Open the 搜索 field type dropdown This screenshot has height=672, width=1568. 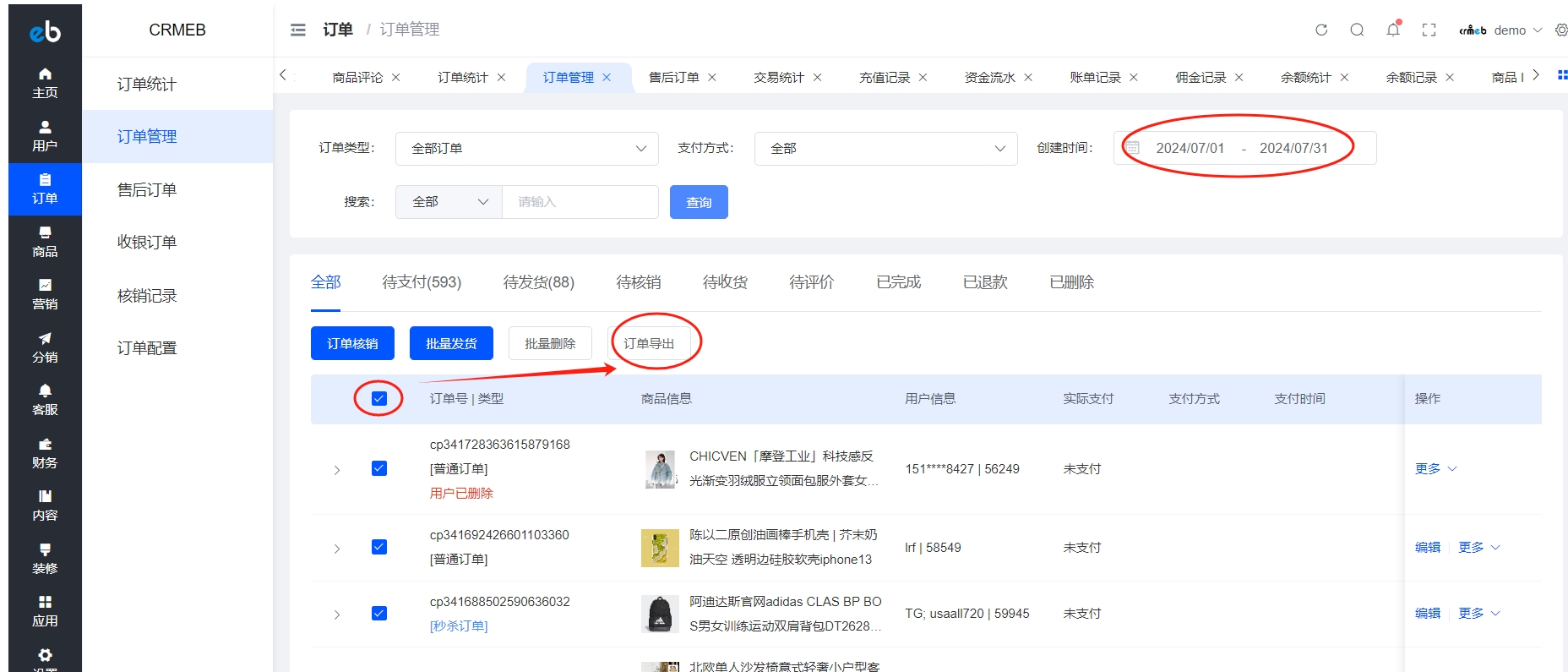[x=449, y=202]
